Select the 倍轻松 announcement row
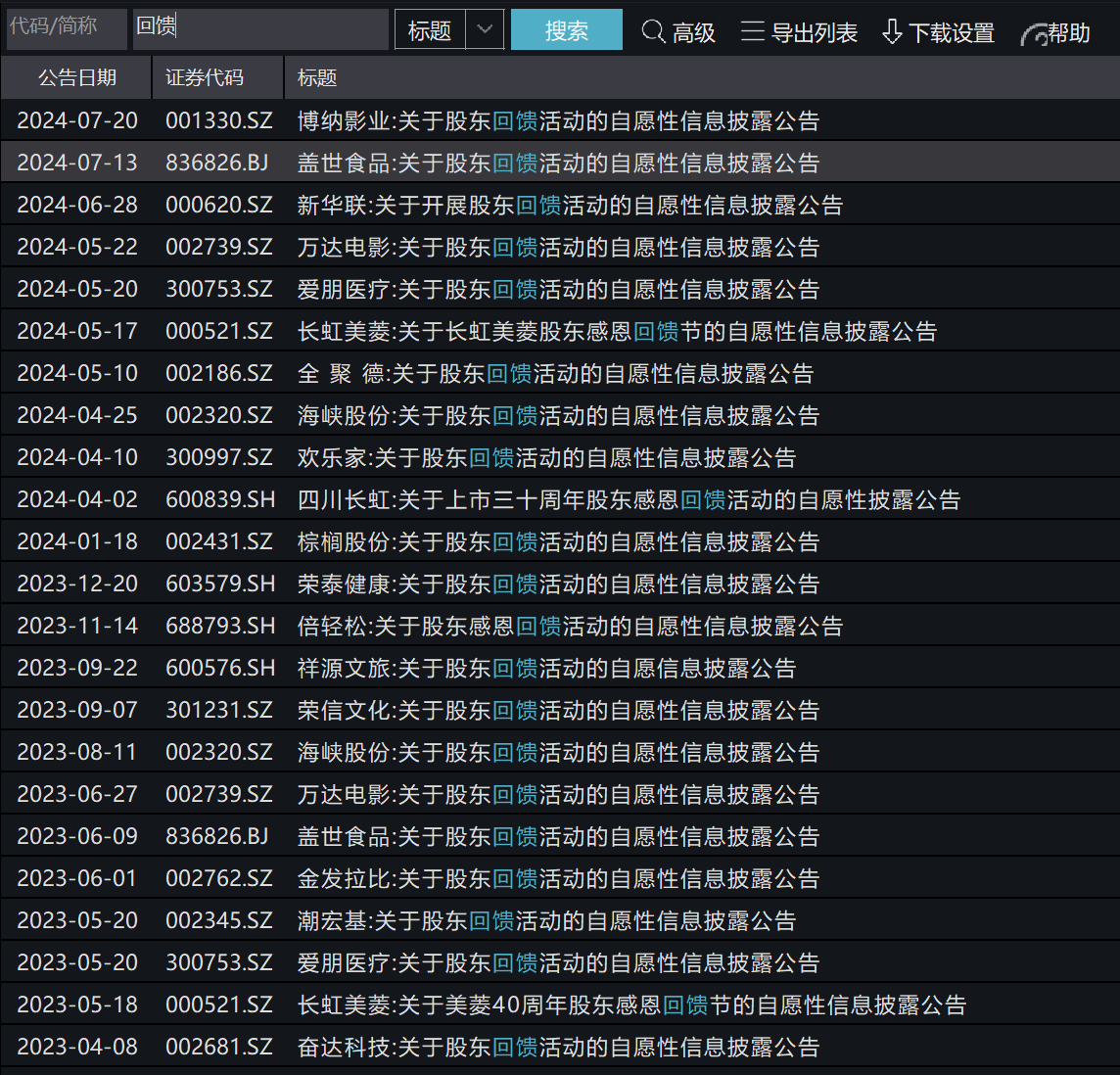Viewport: 1120px width, 1075px height. pyautogui.click(x=570, y=627)
